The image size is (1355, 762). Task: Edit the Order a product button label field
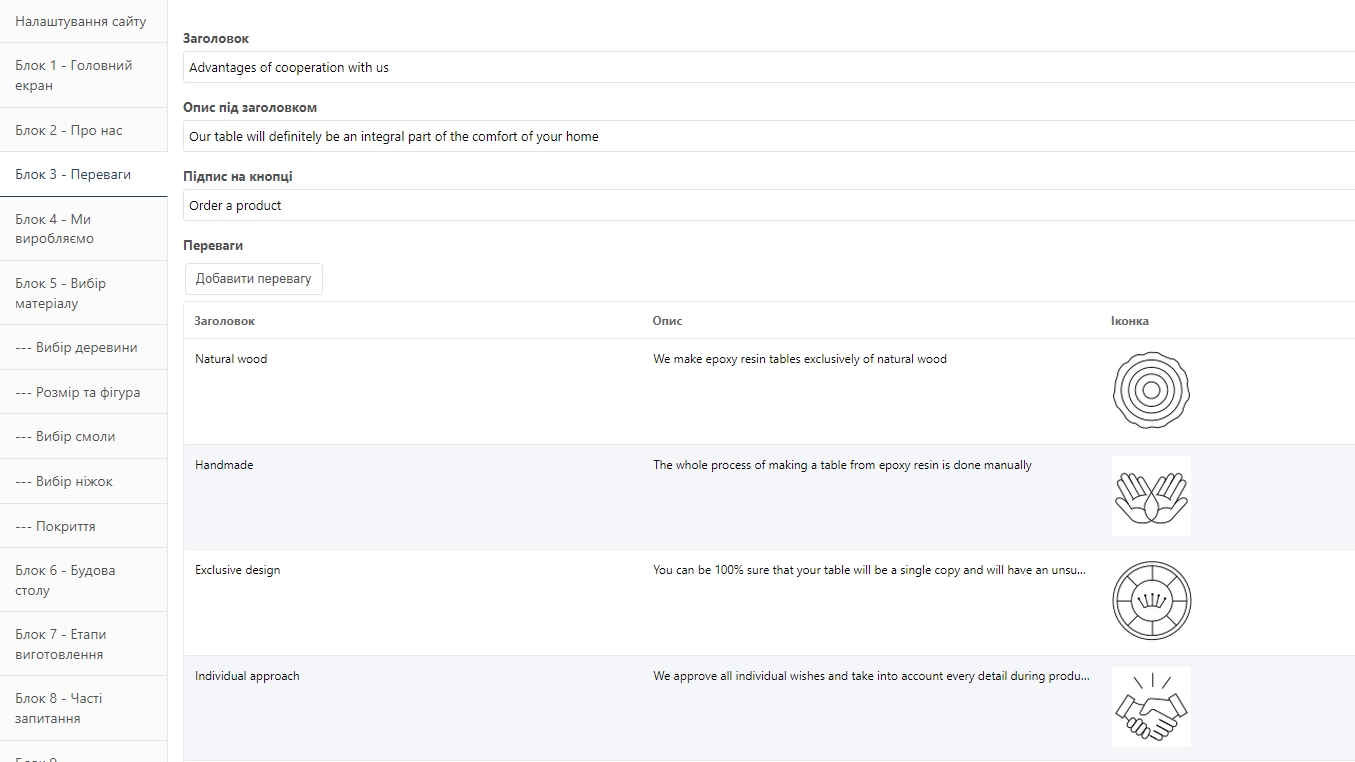click(769, 205)
